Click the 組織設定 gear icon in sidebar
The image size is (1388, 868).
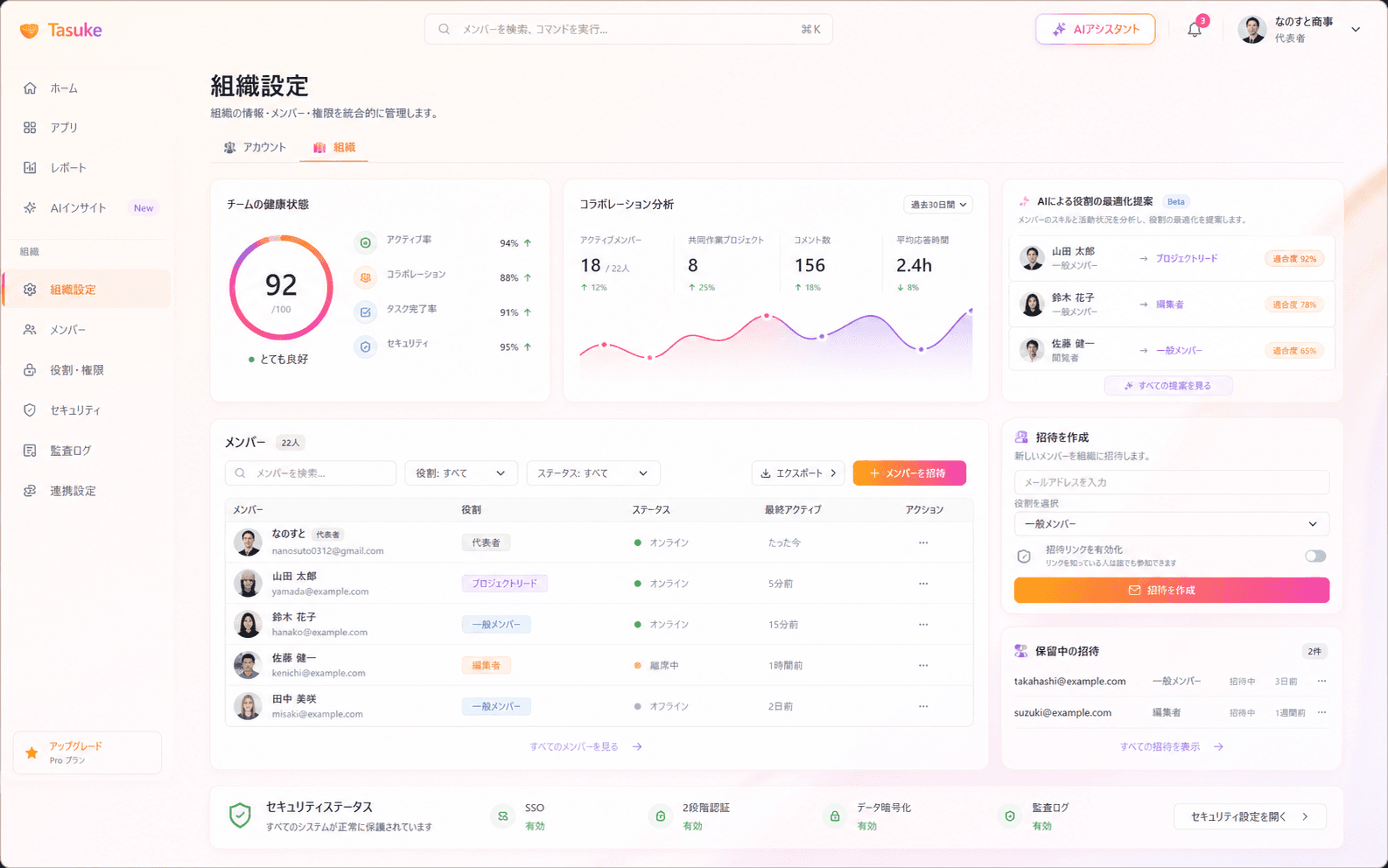30,290
